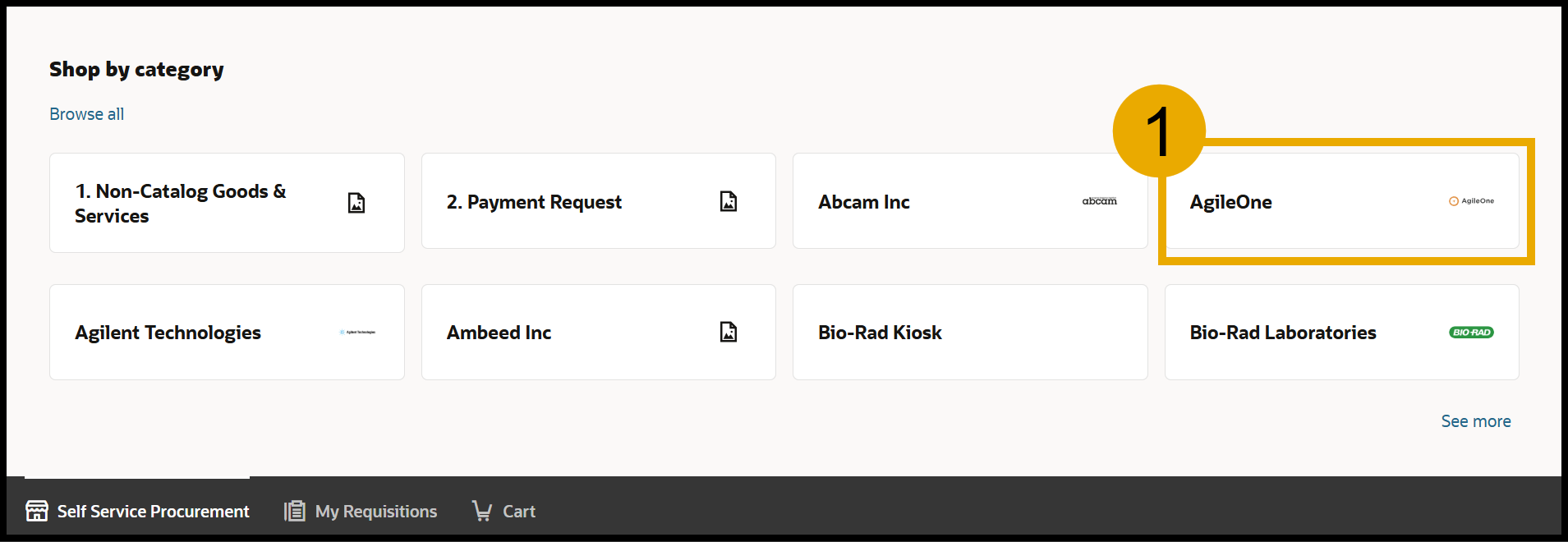Open the Browse all link
The width and height of the screenshot is (1568, 542).
tap(86, 113)
